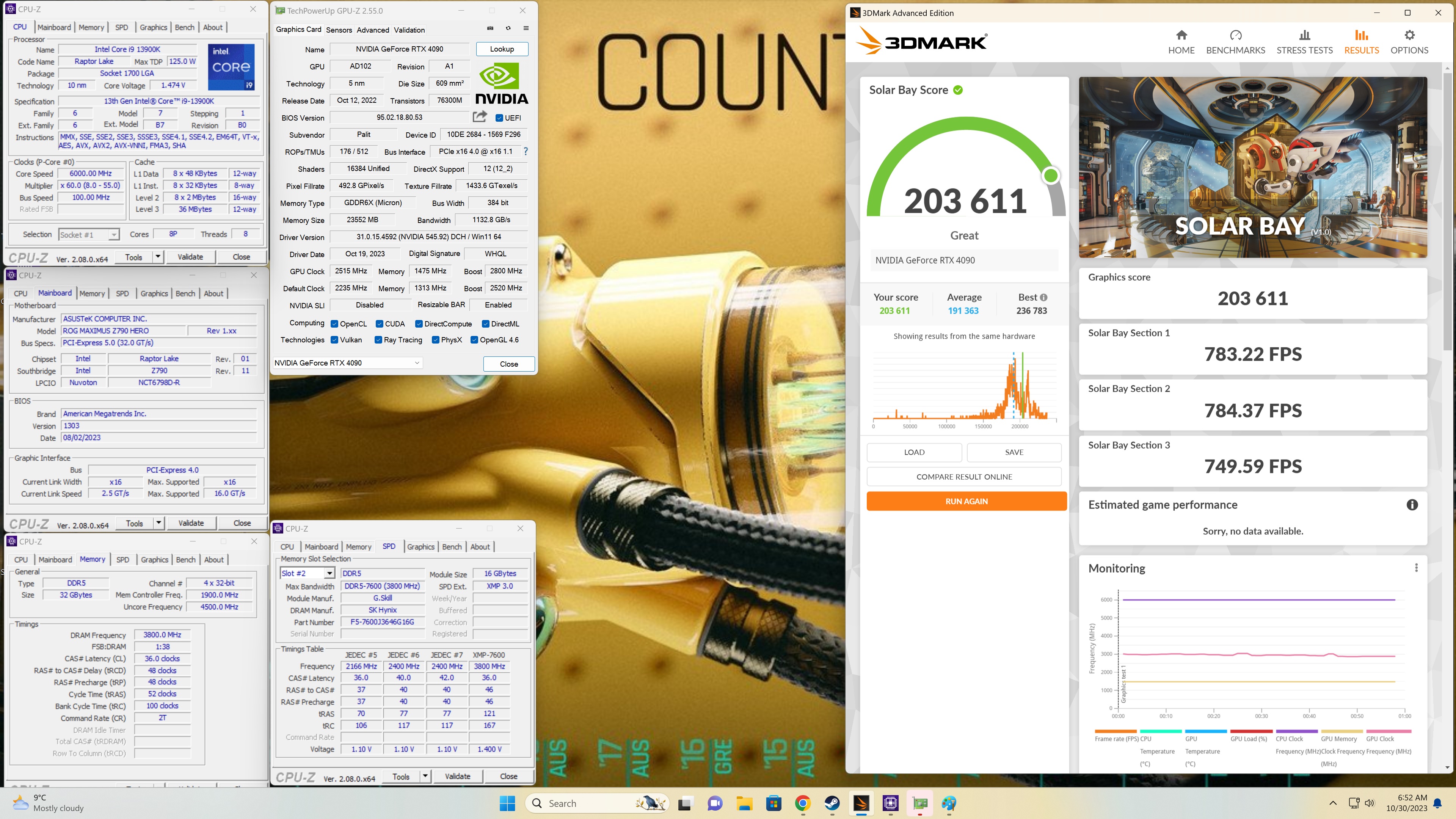Click the LOAD button in 3DMark
Screen dimensions: 1456x819
click(914, 452)
